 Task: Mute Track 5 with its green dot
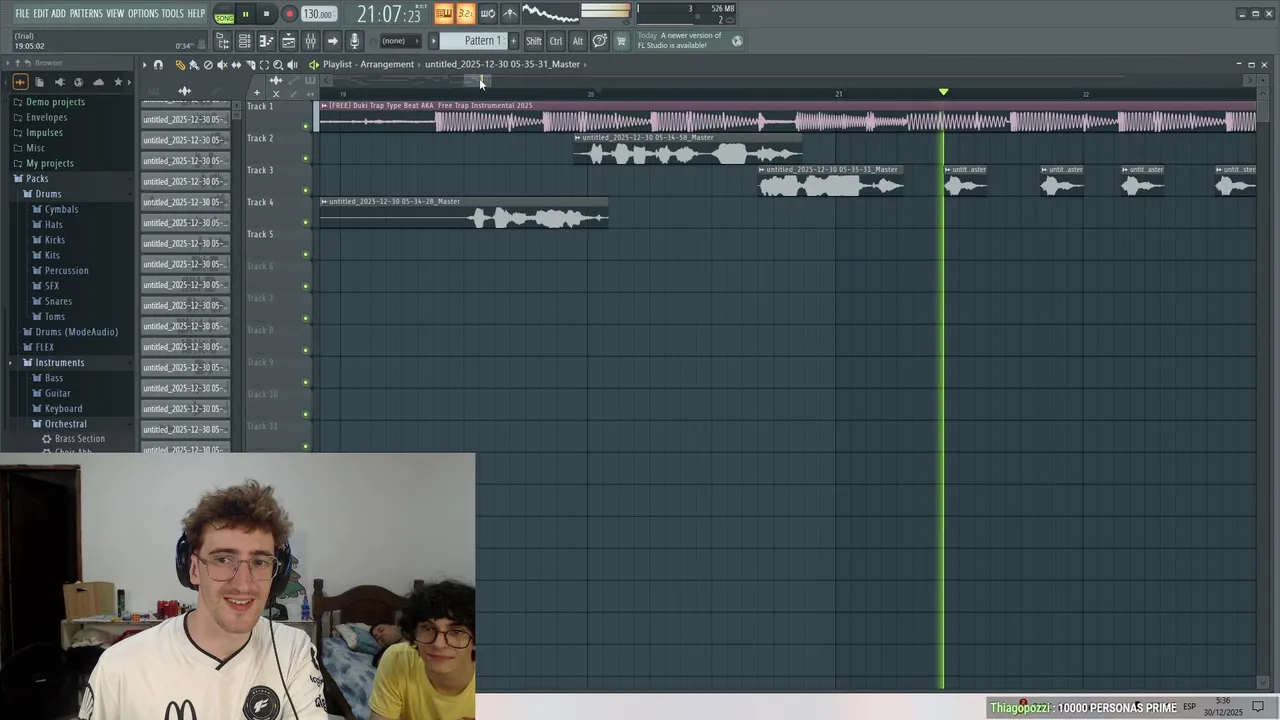point(306,254)
